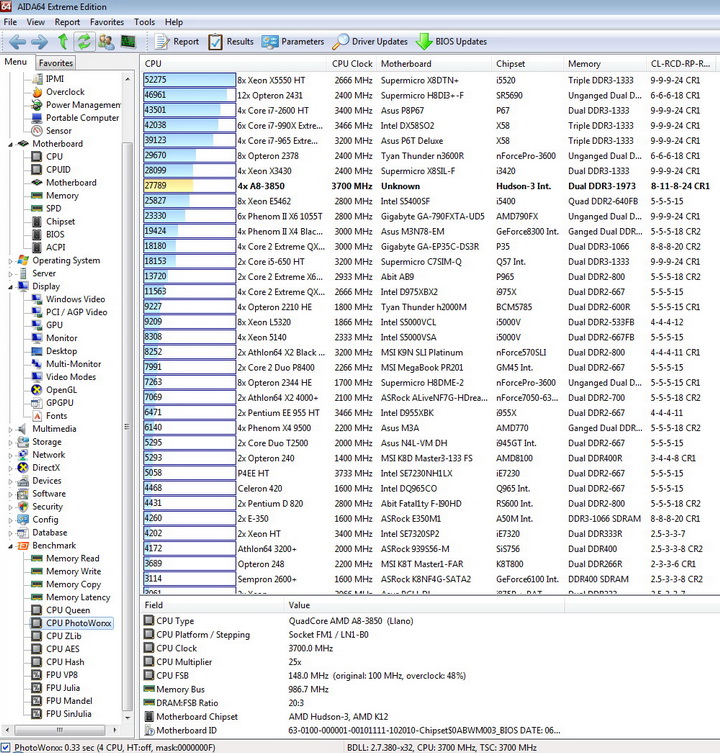Click the Field column header
Viewport: 720px width, 753px height.
[212, 606]
